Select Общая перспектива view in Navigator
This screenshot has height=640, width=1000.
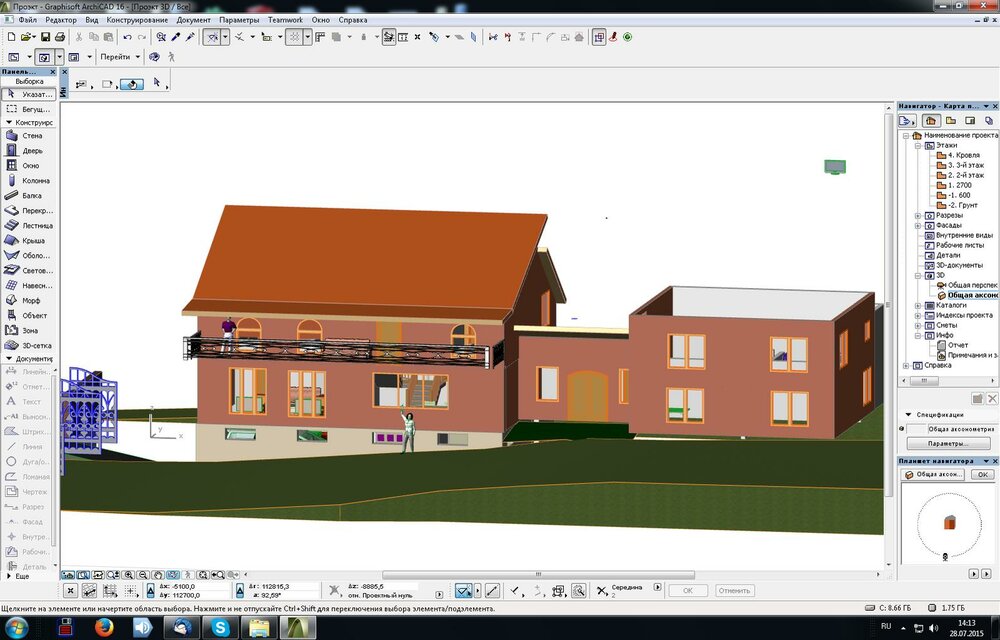[x=970, y=285]
